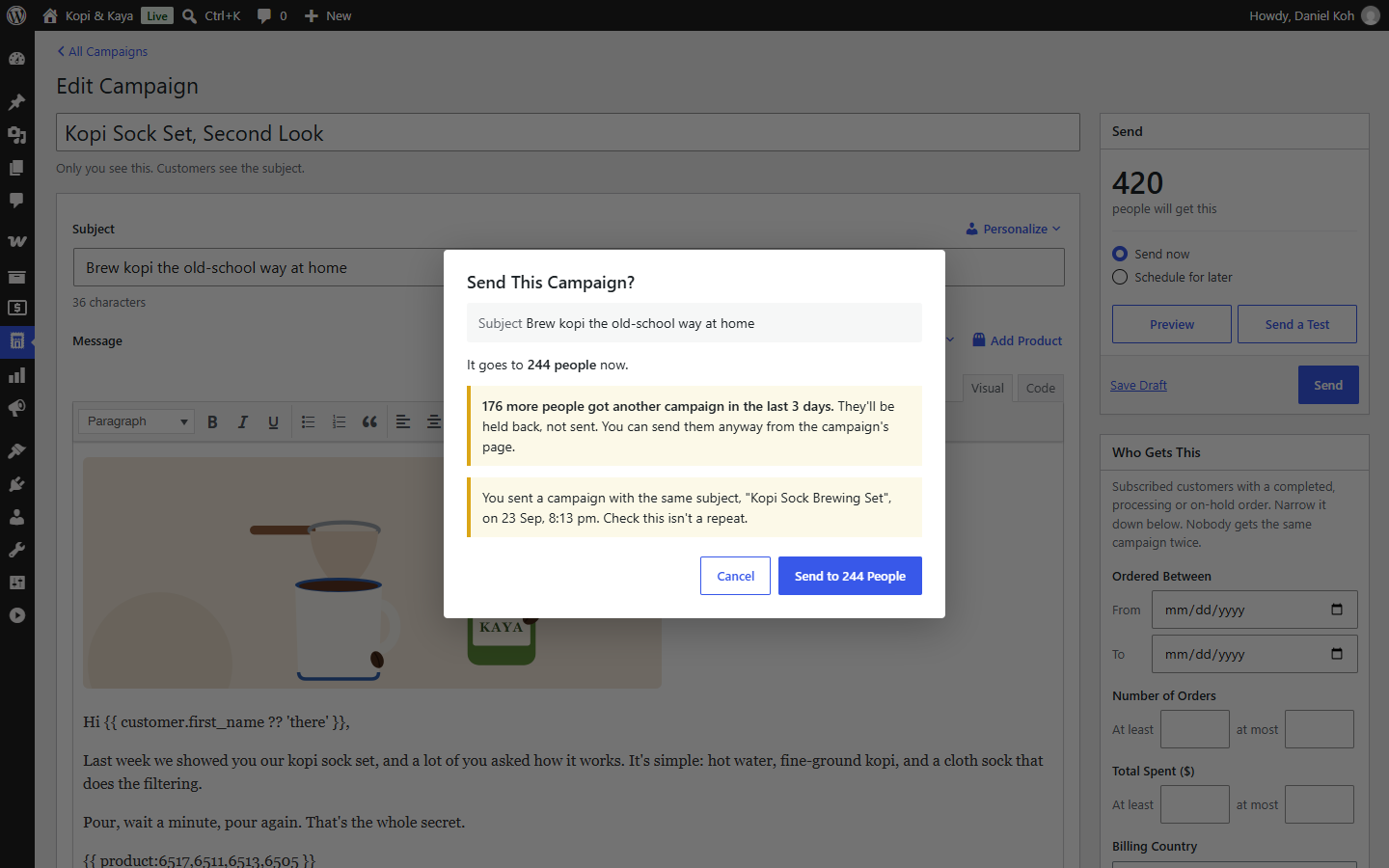The image size is (1389, 868).
Task: Open the Pages sidebar icon
Action: (16, 168)
